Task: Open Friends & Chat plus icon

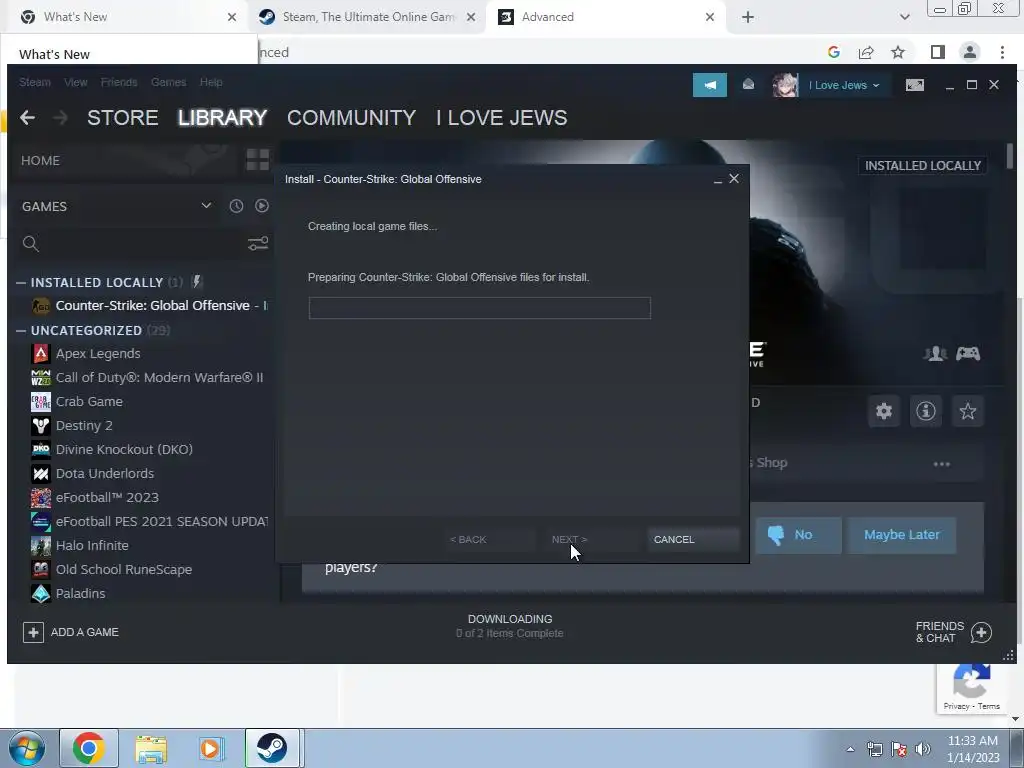Action: coord(981,632)
